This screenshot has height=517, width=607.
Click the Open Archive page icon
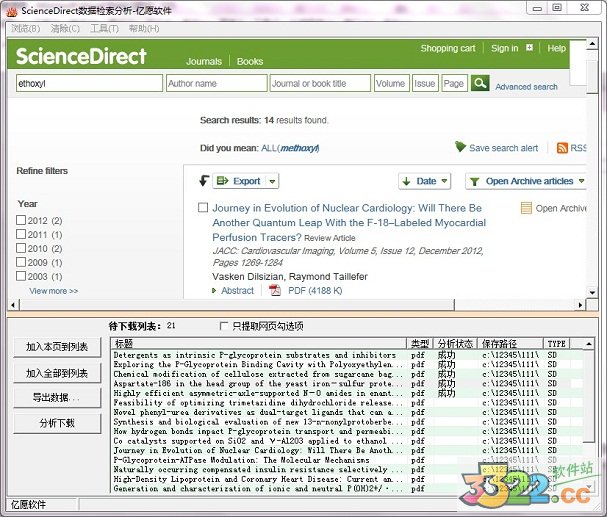pos(526,208)
